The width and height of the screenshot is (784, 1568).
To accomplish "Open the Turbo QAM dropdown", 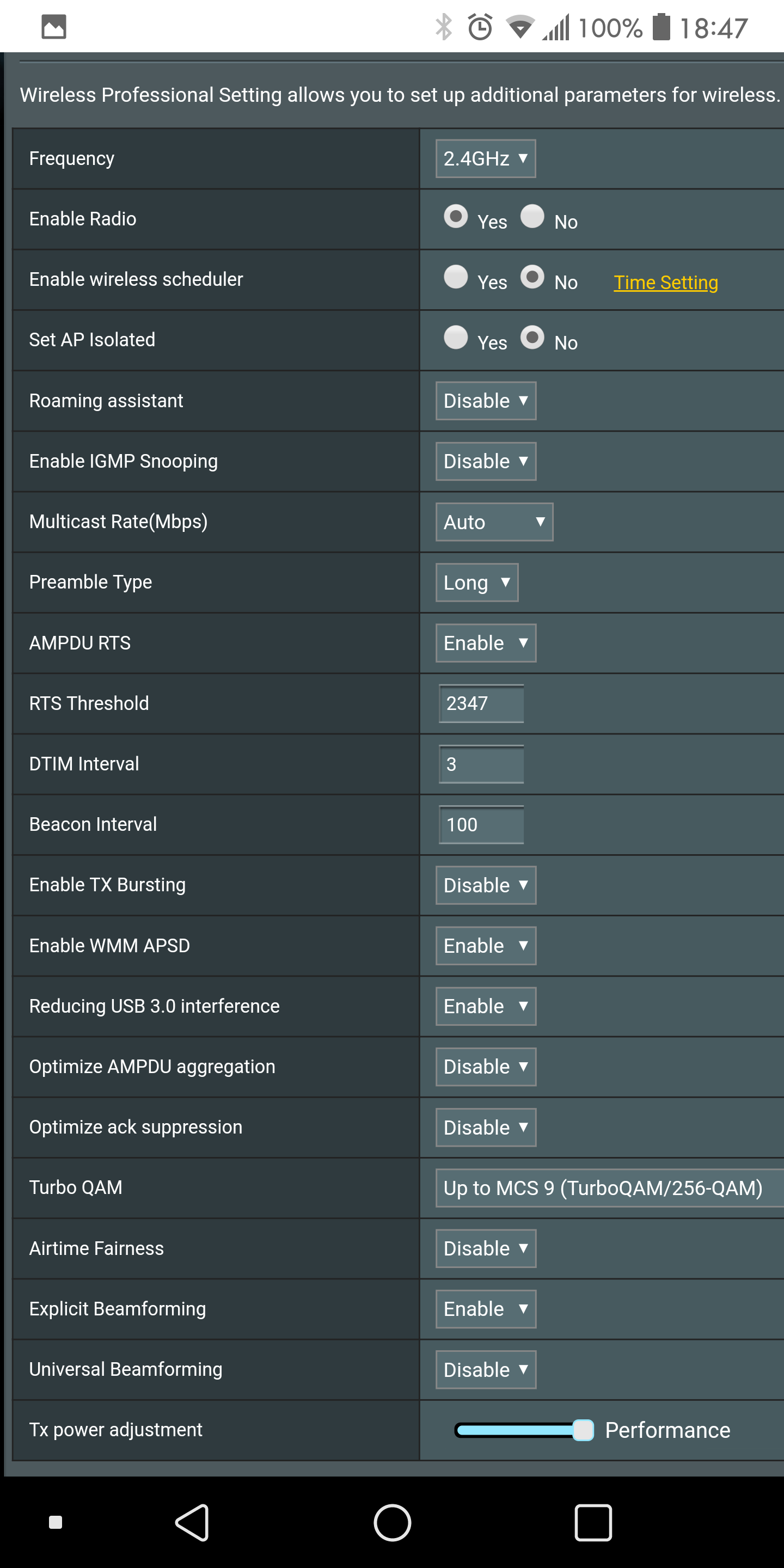I will [609, 1187].
